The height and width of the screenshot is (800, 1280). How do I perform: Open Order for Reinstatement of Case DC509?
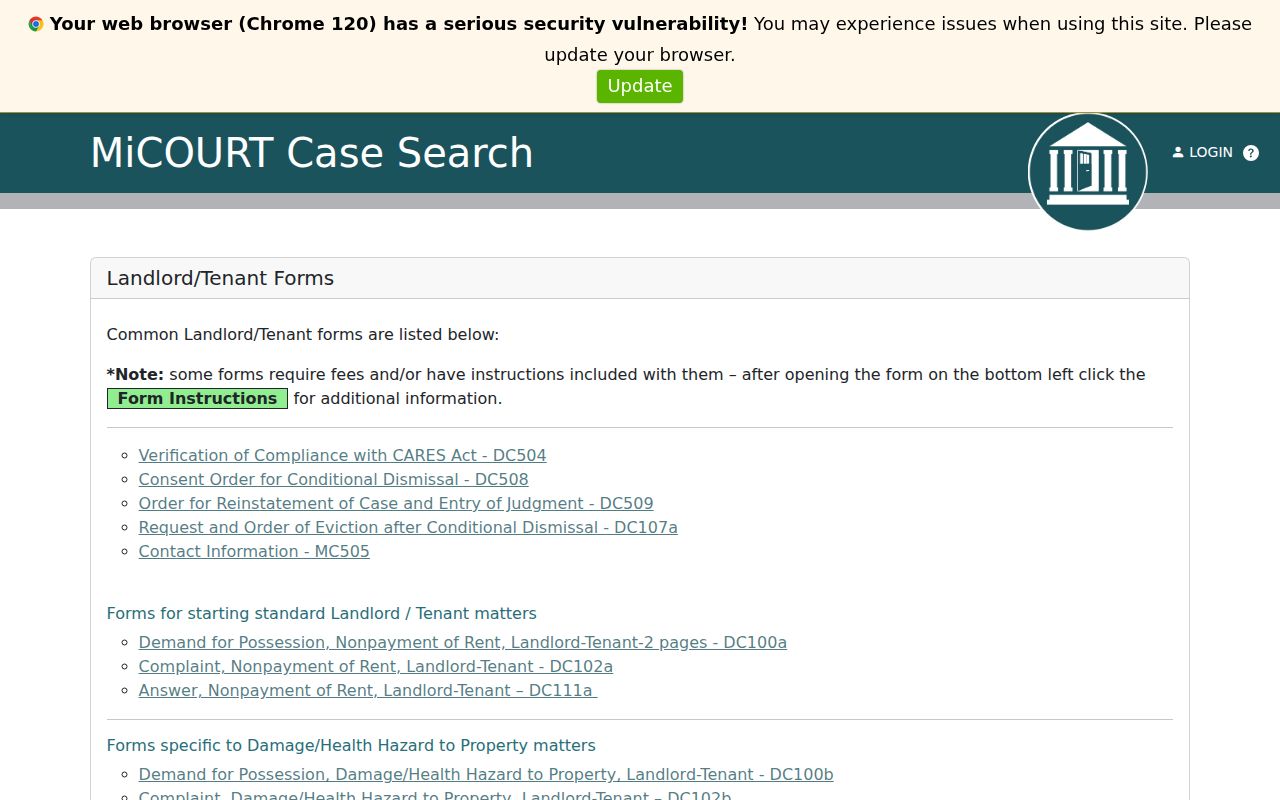(x=396, y=503)
